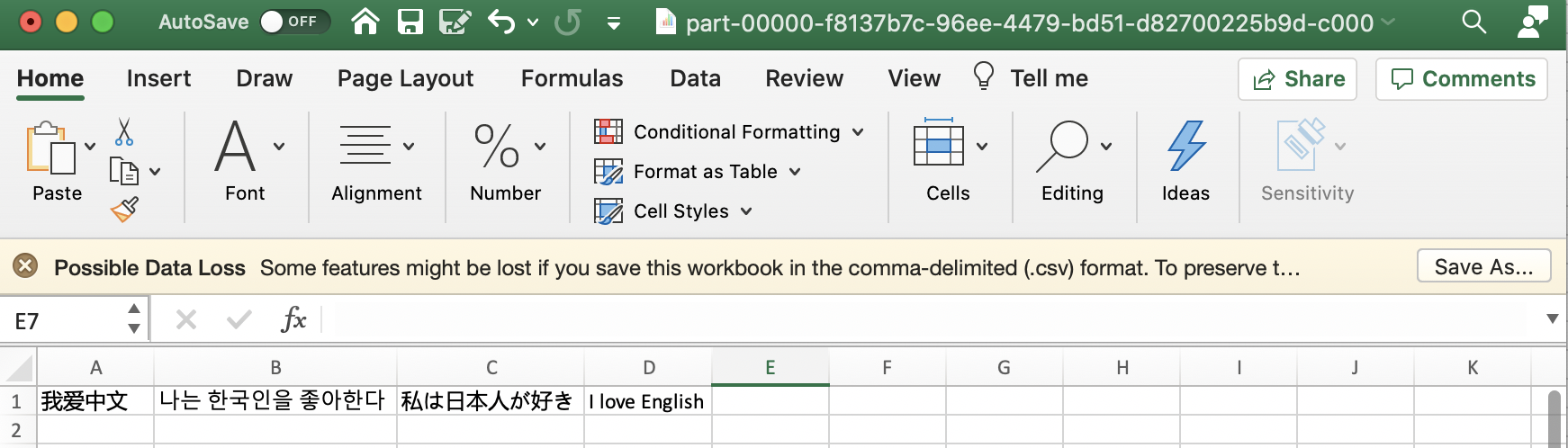
Task: Click the fx insert function icon
Action: [x=293, y=319]
